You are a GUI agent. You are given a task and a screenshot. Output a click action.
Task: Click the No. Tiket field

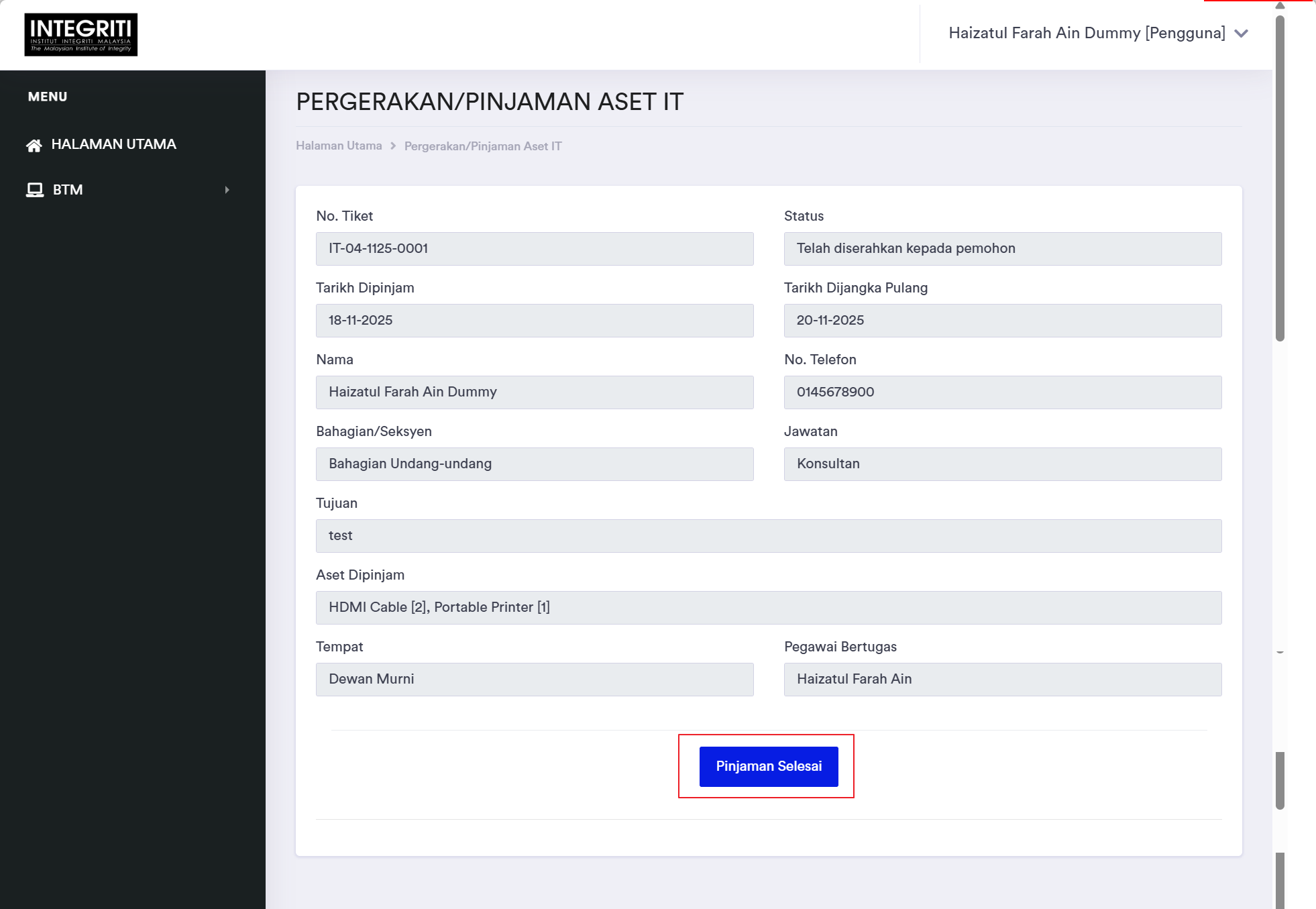click(535, 249)
